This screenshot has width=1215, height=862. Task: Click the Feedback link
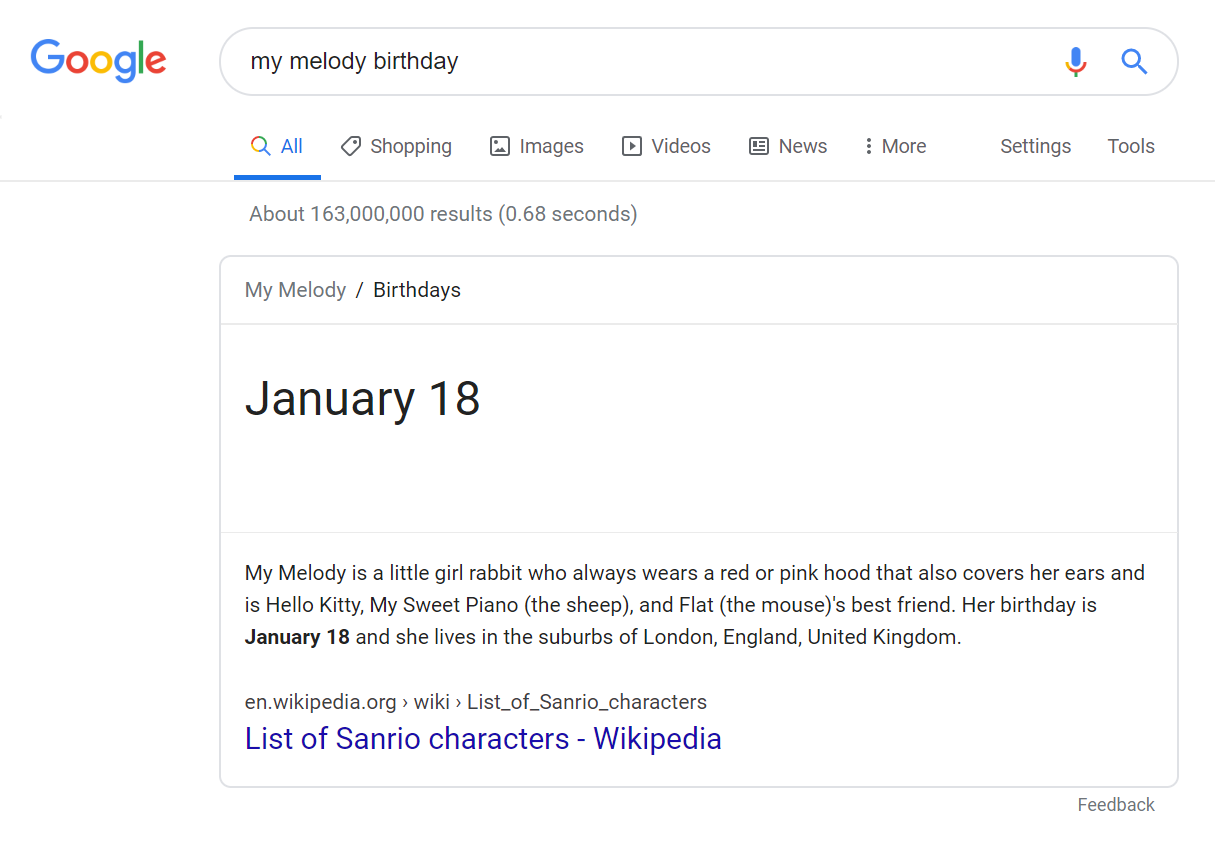pos(1116,805)
